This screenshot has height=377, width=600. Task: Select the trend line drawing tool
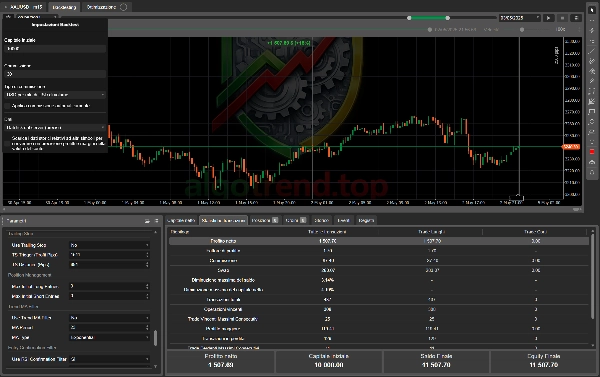click(x=592, y=51)
